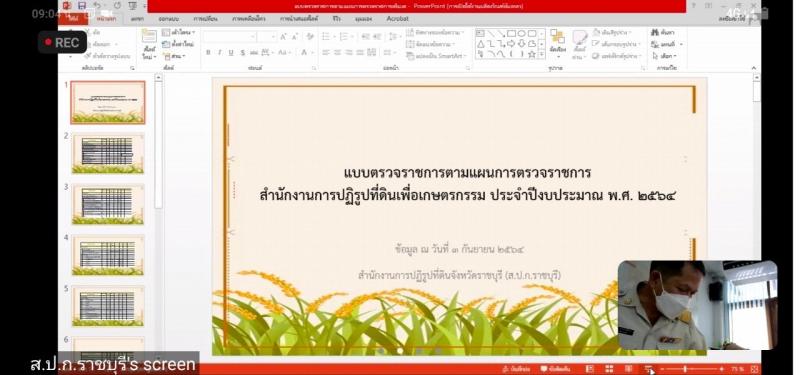Toggle Underline formatting
This screenshot has width=800, height=375.
pos(231,53)
